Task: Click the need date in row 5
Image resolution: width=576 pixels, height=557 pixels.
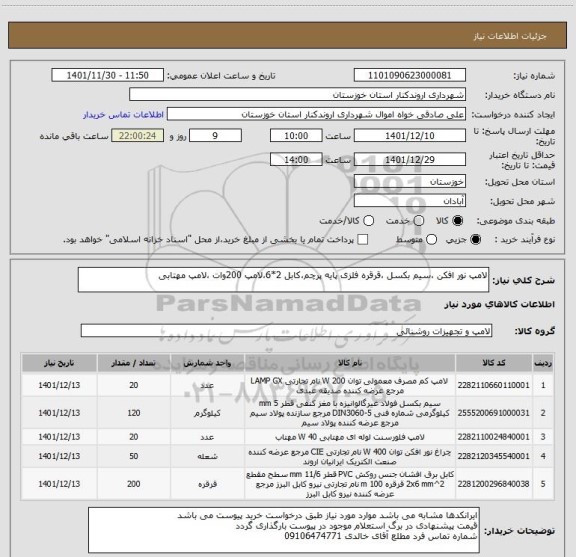Action: click(x=59, y=484)
